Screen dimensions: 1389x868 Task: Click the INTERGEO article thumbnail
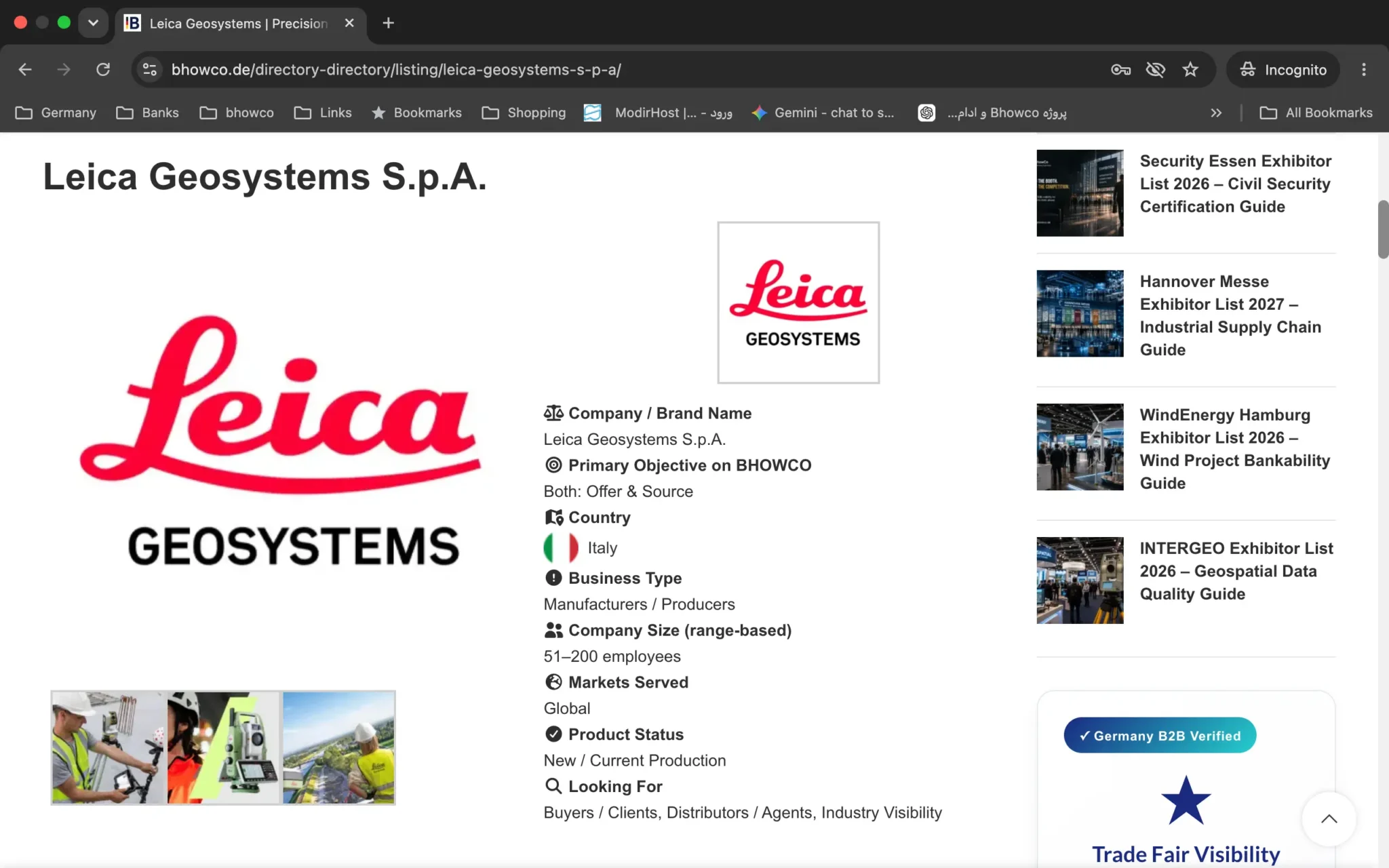pyautogui.click(x=1080, y=580)
